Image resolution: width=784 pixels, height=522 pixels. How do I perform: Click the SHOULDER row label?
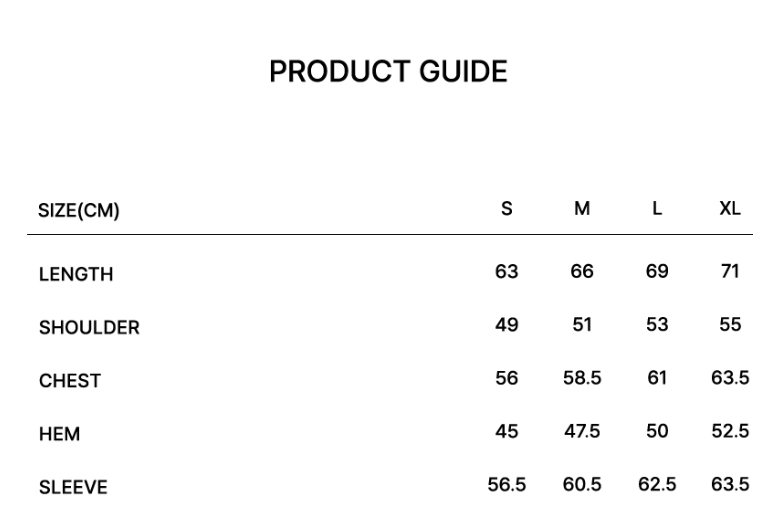coord(89,328)
